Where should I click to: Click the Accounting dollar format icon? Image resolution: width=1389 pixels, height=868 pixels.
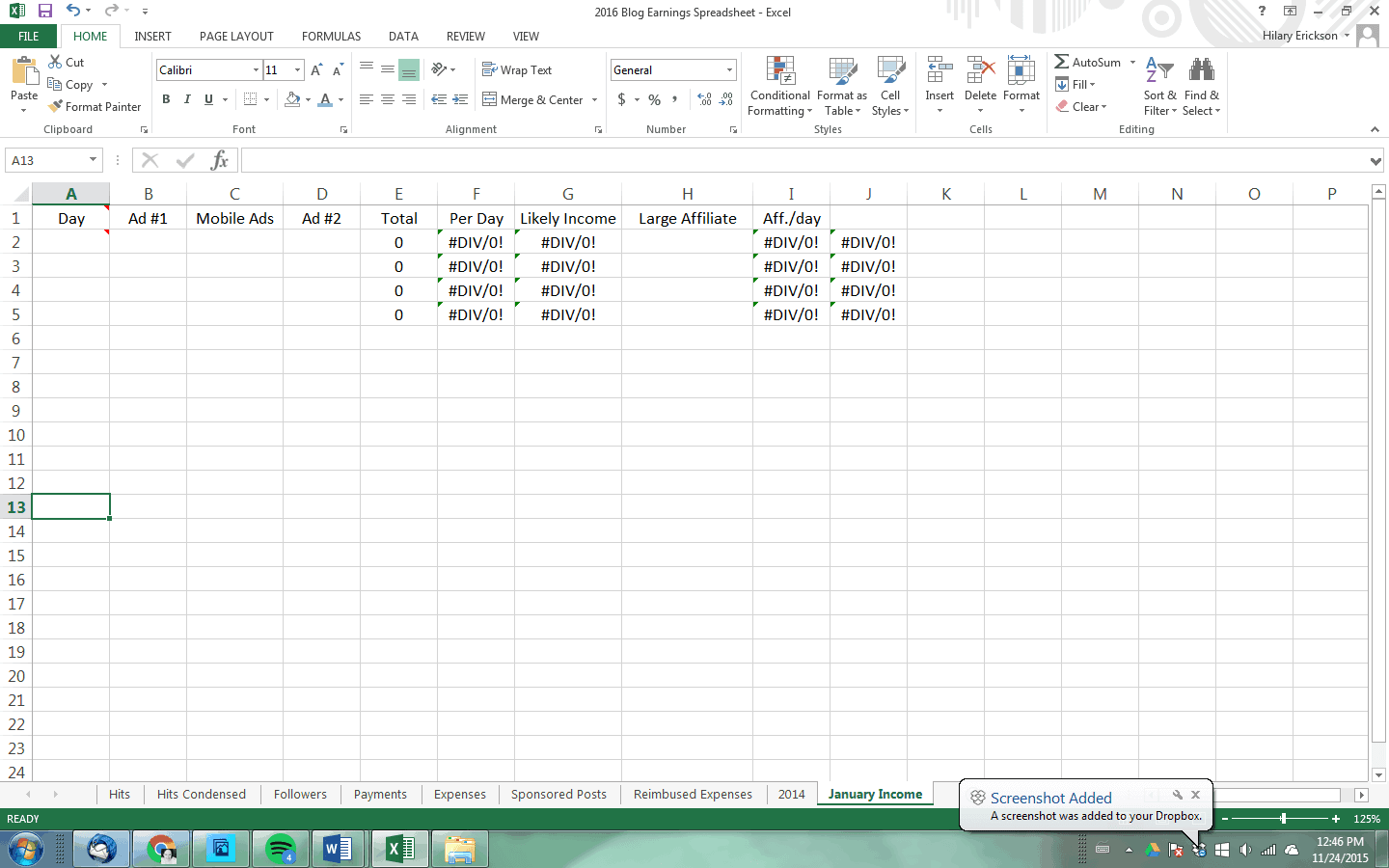click(622, 99)
